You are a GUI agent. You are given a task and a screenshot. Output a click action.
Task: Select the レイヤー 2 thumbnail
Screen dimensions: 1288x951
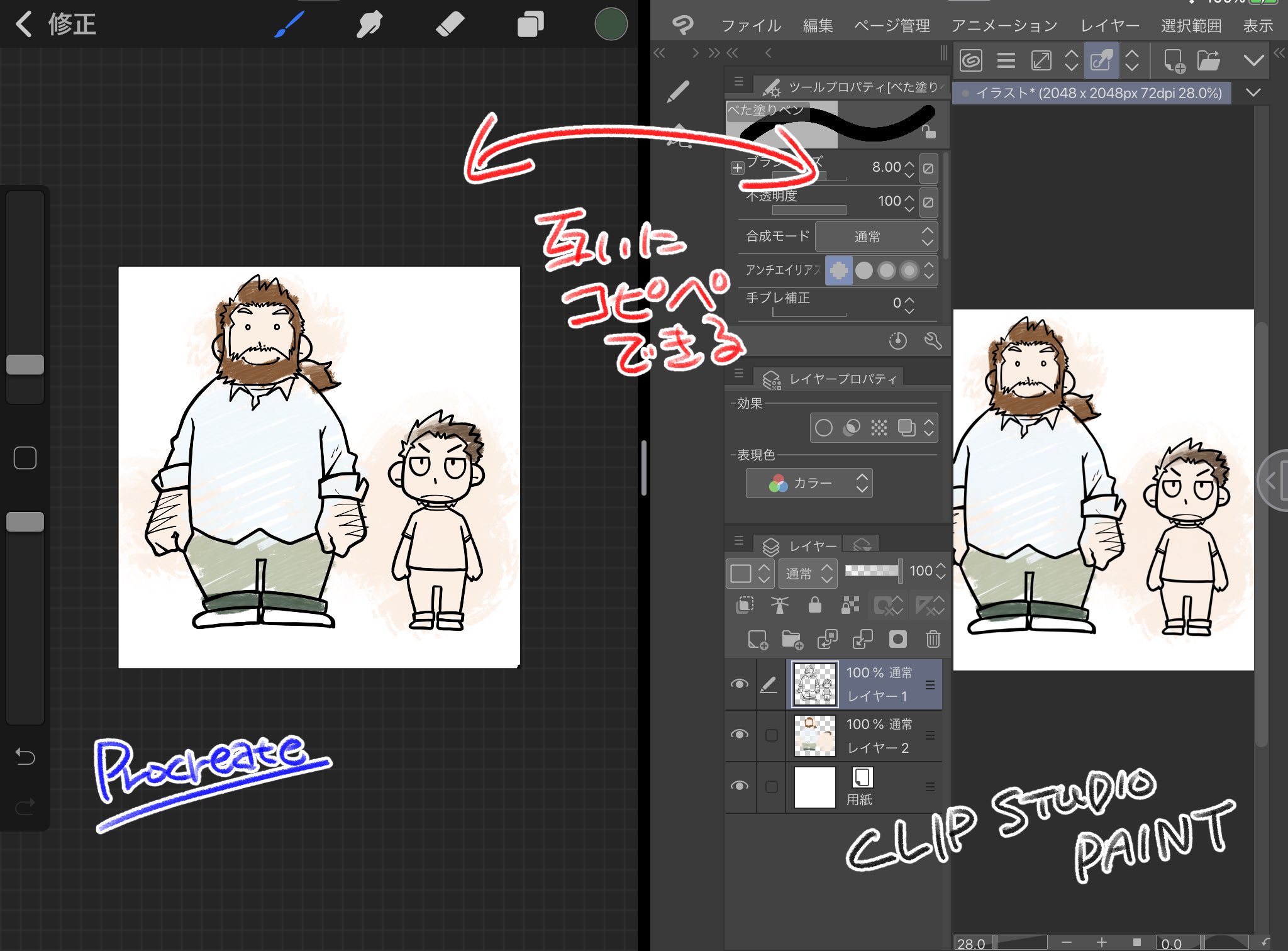[814, 735]
